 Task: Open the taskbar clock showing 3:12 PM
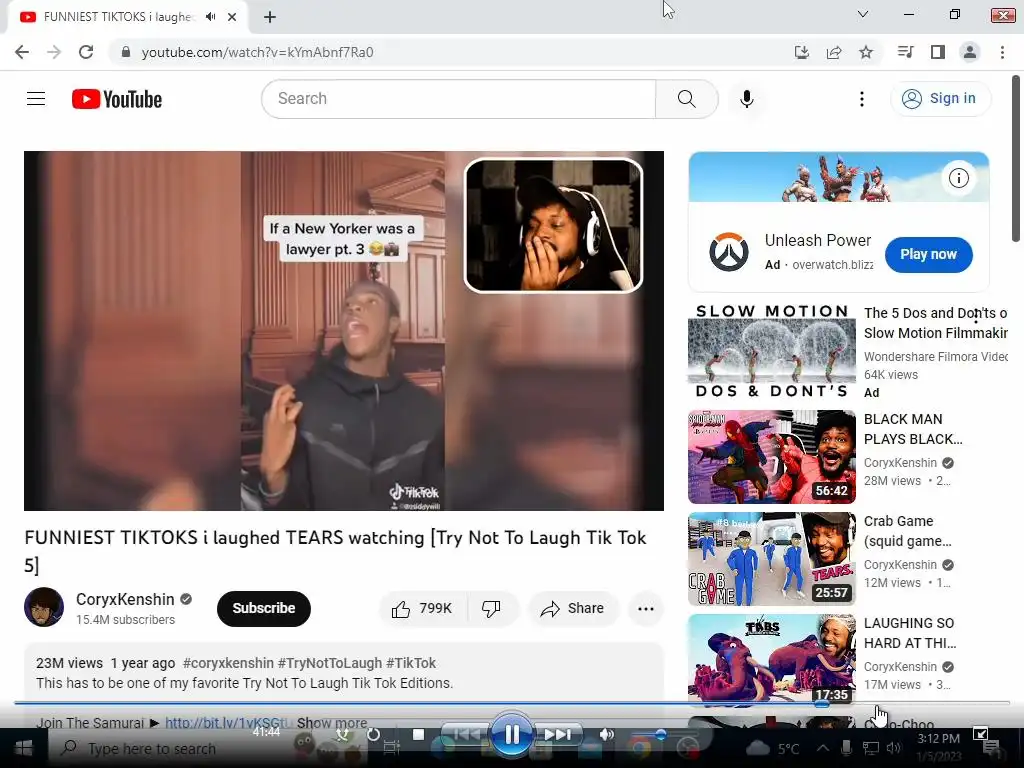point(938,747)
